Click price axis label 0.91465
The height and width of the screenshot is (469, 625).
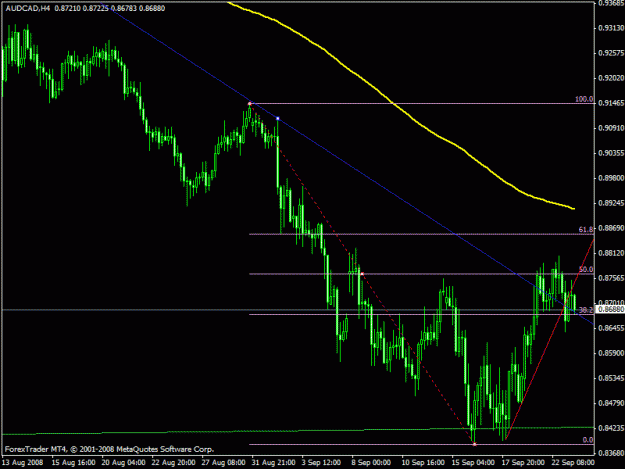[611, 103]
